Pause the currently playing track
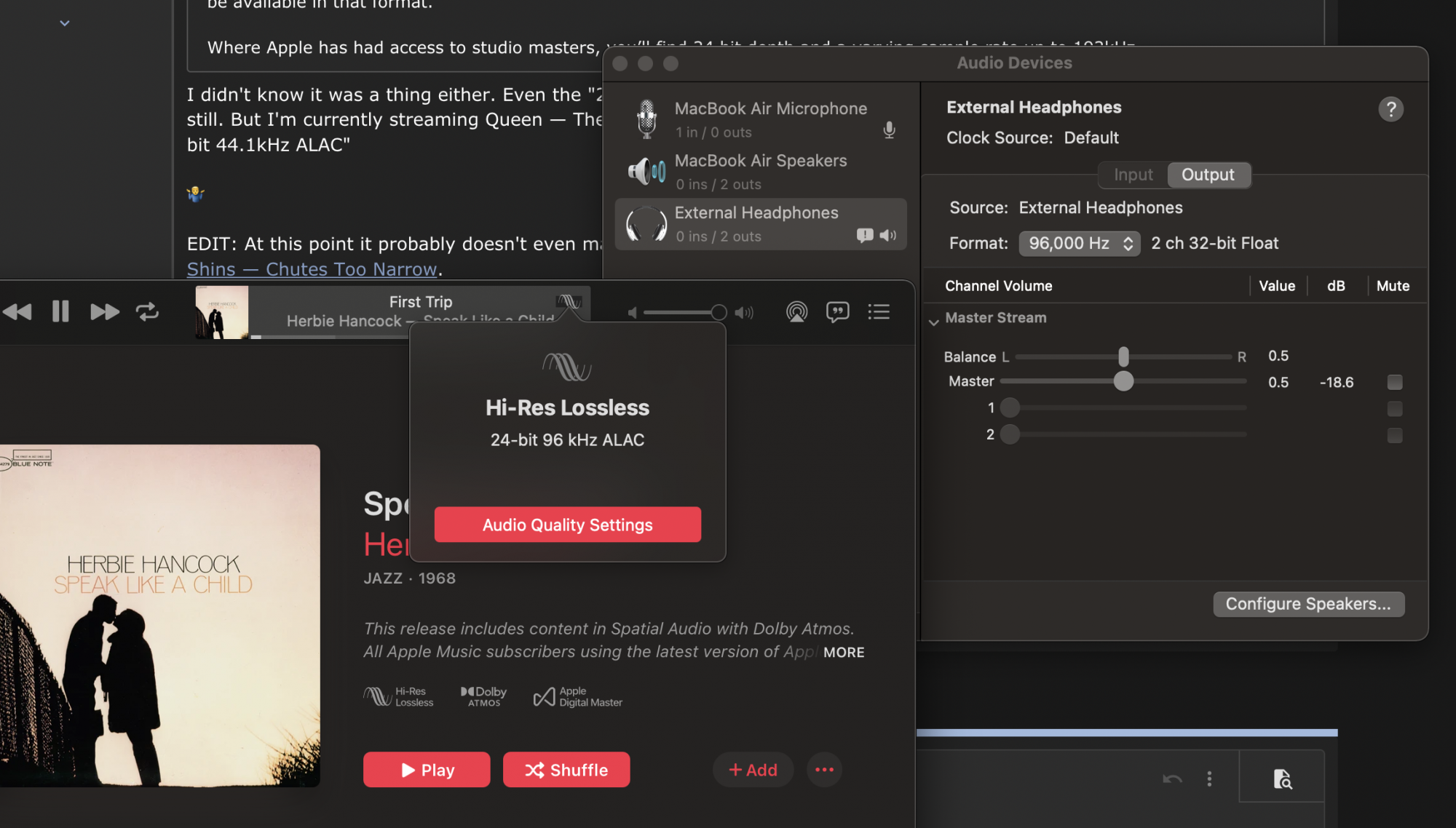 (x=60, y=312)
